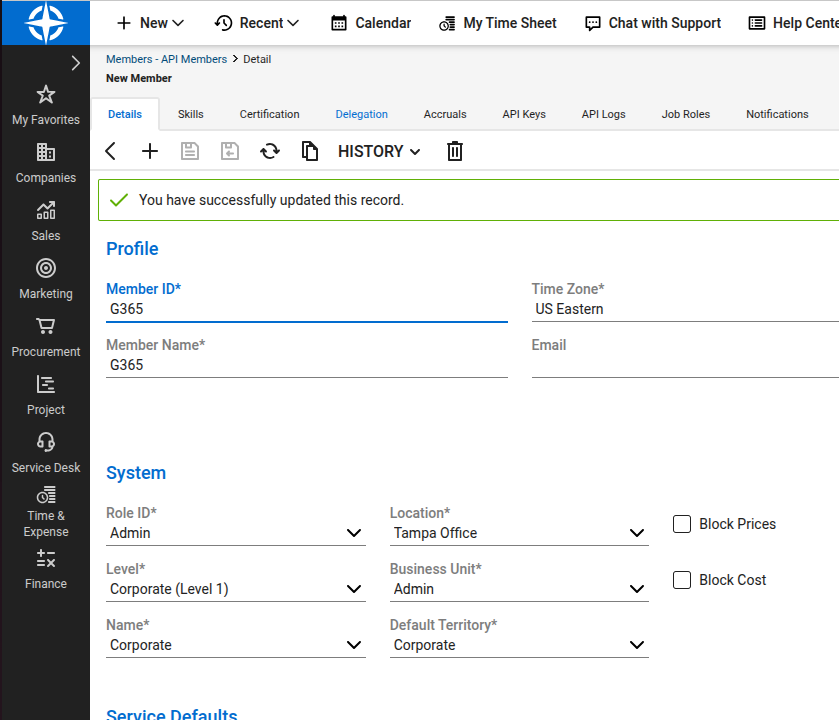The height and width of the screenshot is (720, 839).
Task: Switch to the Details tab
Action: click(125, 114)
